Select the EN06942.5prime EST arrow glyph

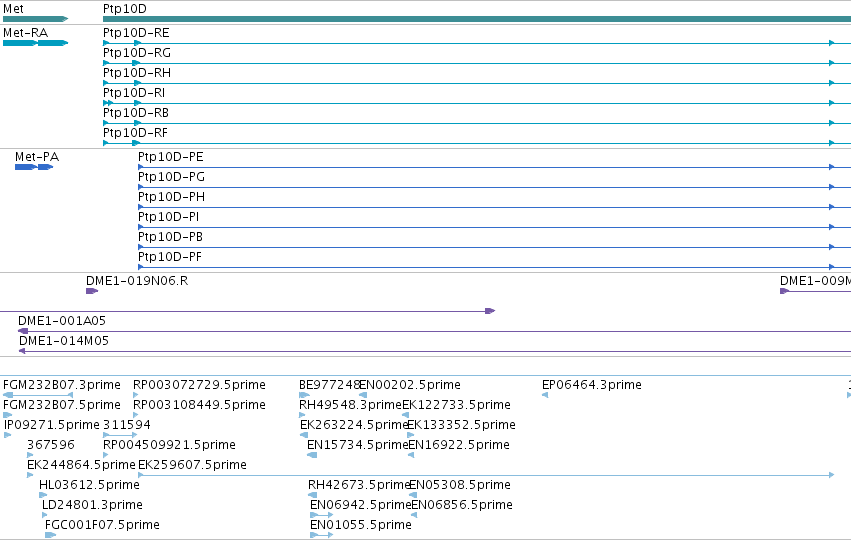point(321,515)
